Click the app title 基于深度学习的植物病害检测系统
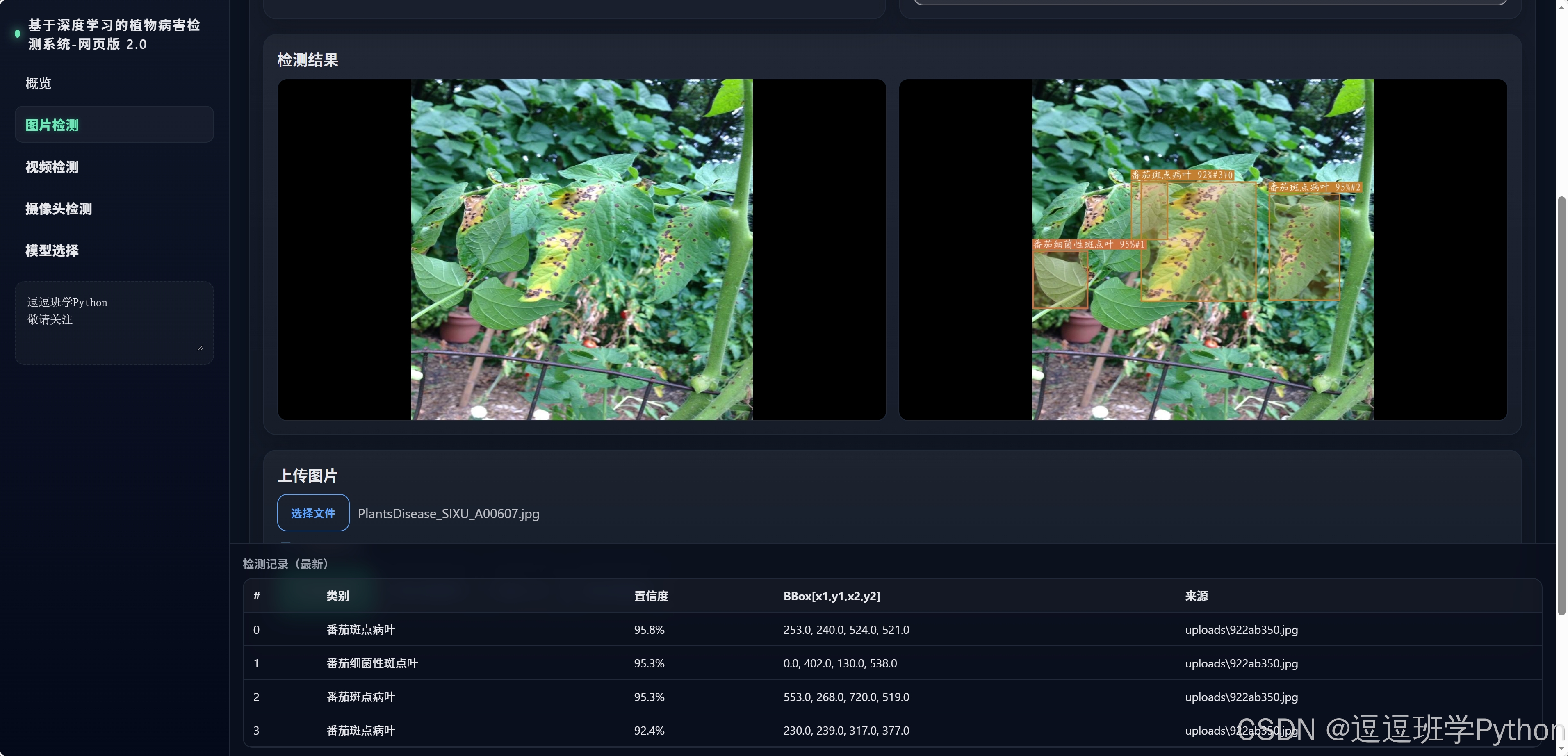This screenshot has height=756, width=1568. coord(114,34)
